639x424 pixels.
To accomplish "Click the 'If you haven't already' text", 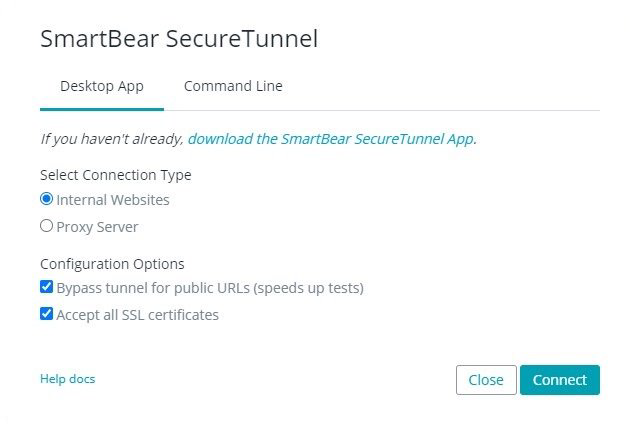I will click(112, 139).
